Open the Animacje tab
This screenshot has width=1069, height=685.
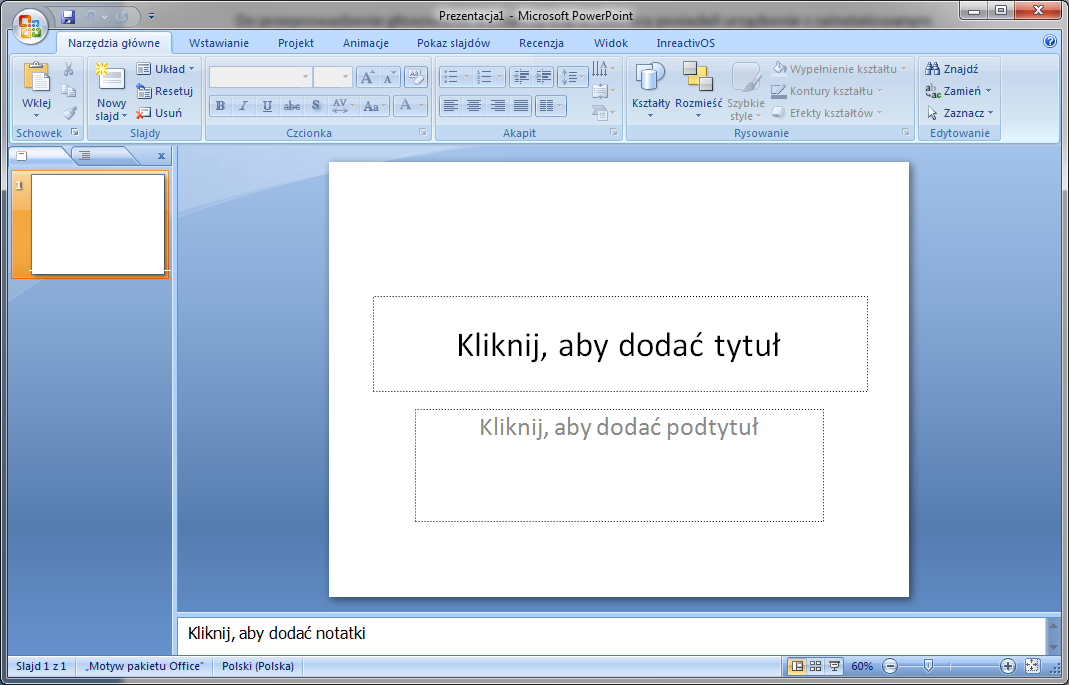(366, 43)
